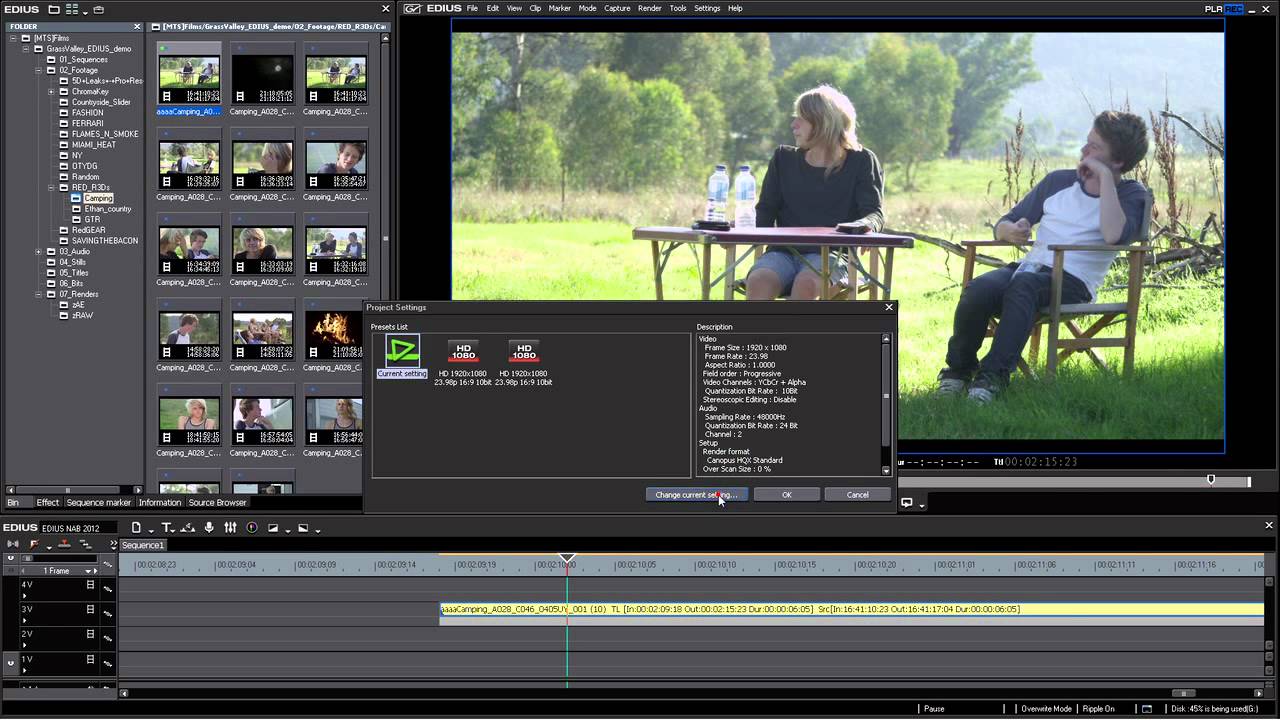This screenshot has height=720, width=1280.
Task: Toggle video mute box on track 1V
Action: (90, 659)
